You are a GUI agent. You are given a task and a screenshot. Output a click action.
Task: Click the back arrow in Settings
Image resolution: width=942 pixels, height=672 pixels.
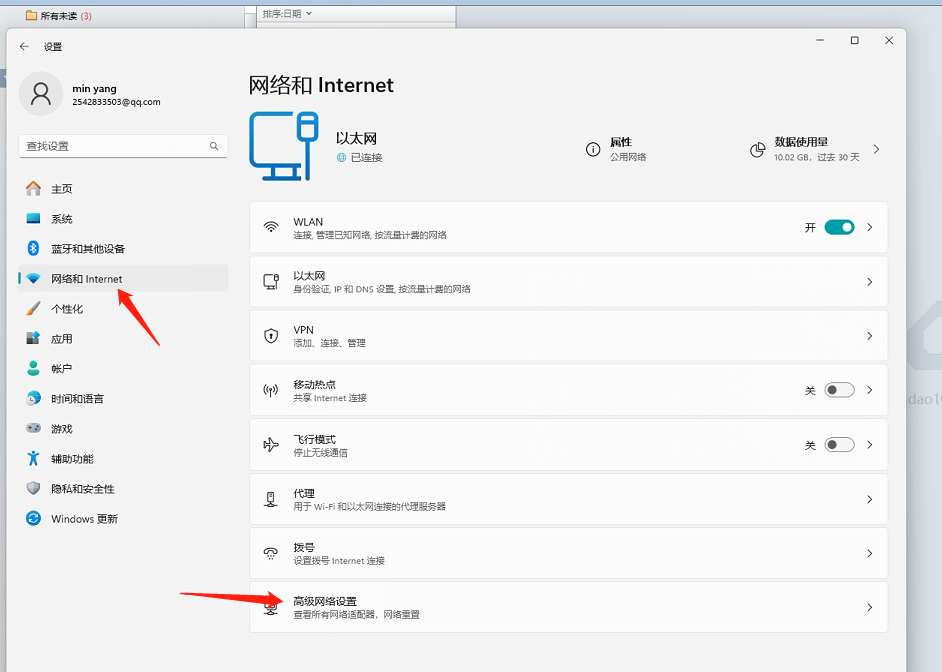(x=24, y=47)
